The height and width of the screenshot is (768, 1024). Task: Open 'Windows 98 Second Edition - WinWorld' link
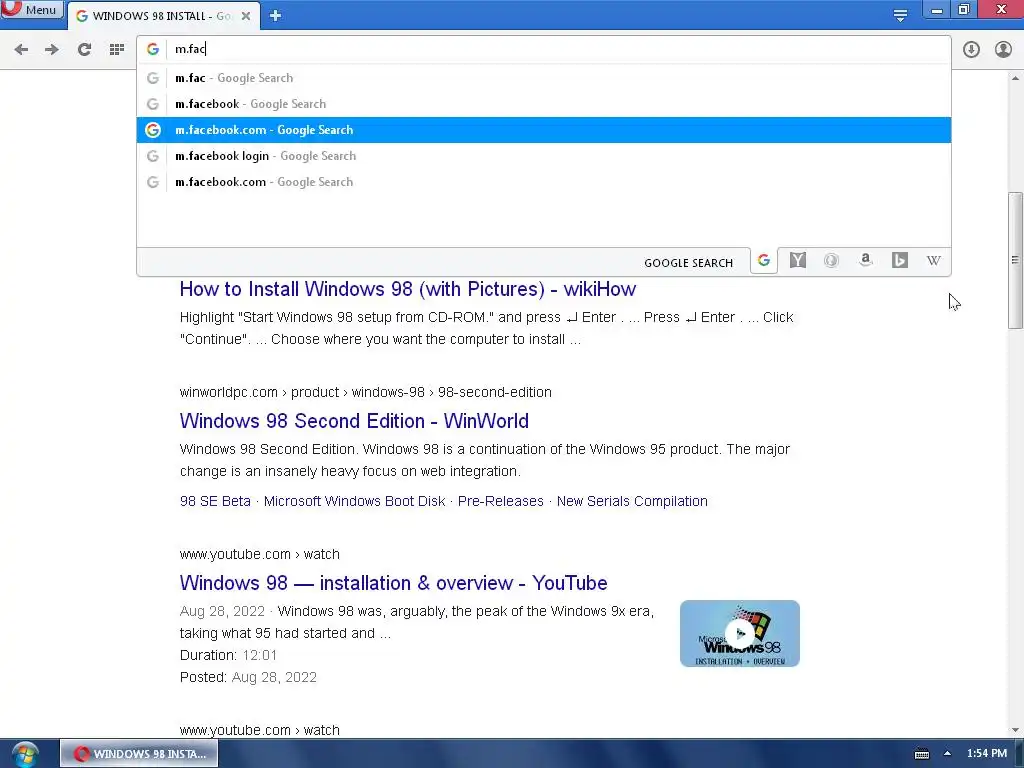click(x=354, y=421)
